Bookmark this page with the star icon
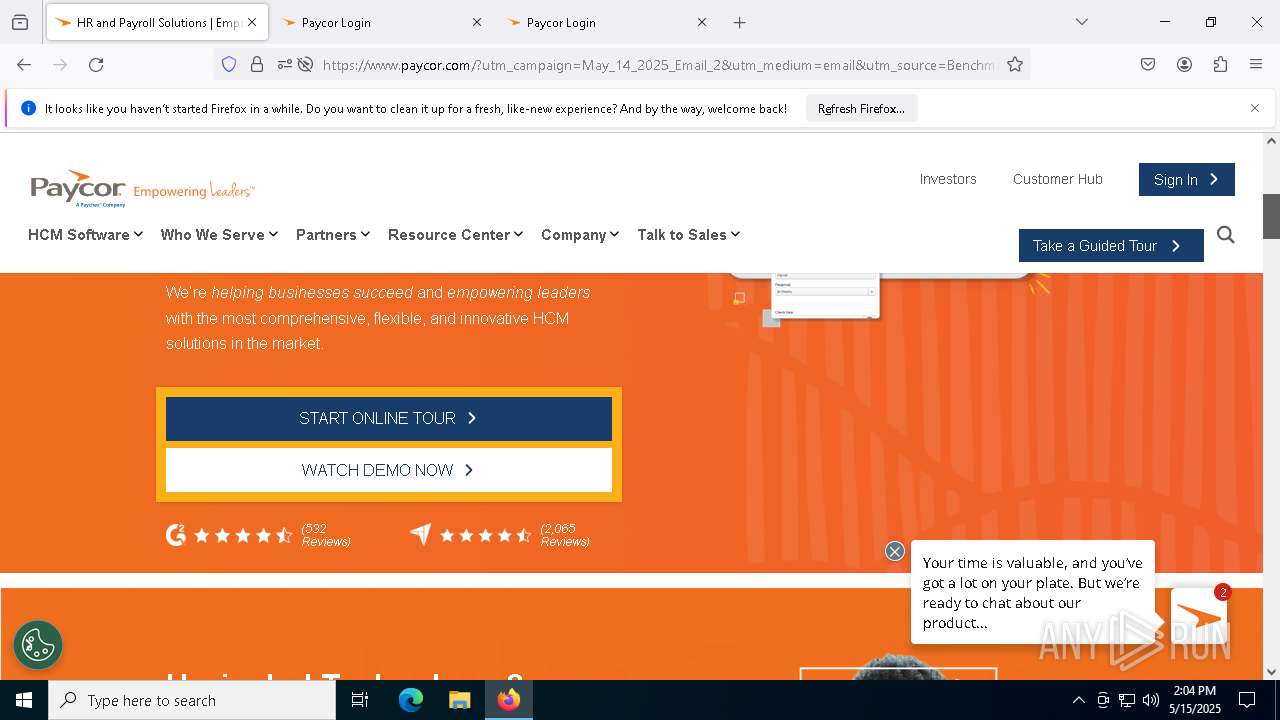 tap(1015, 64)
